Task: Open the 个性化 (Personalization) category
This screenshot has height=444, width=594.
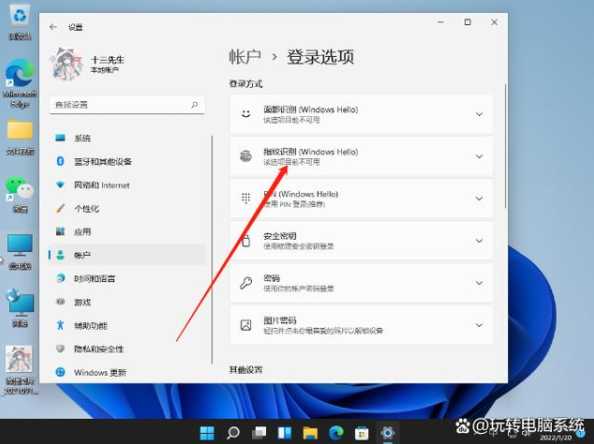Action: coord(127,208)
